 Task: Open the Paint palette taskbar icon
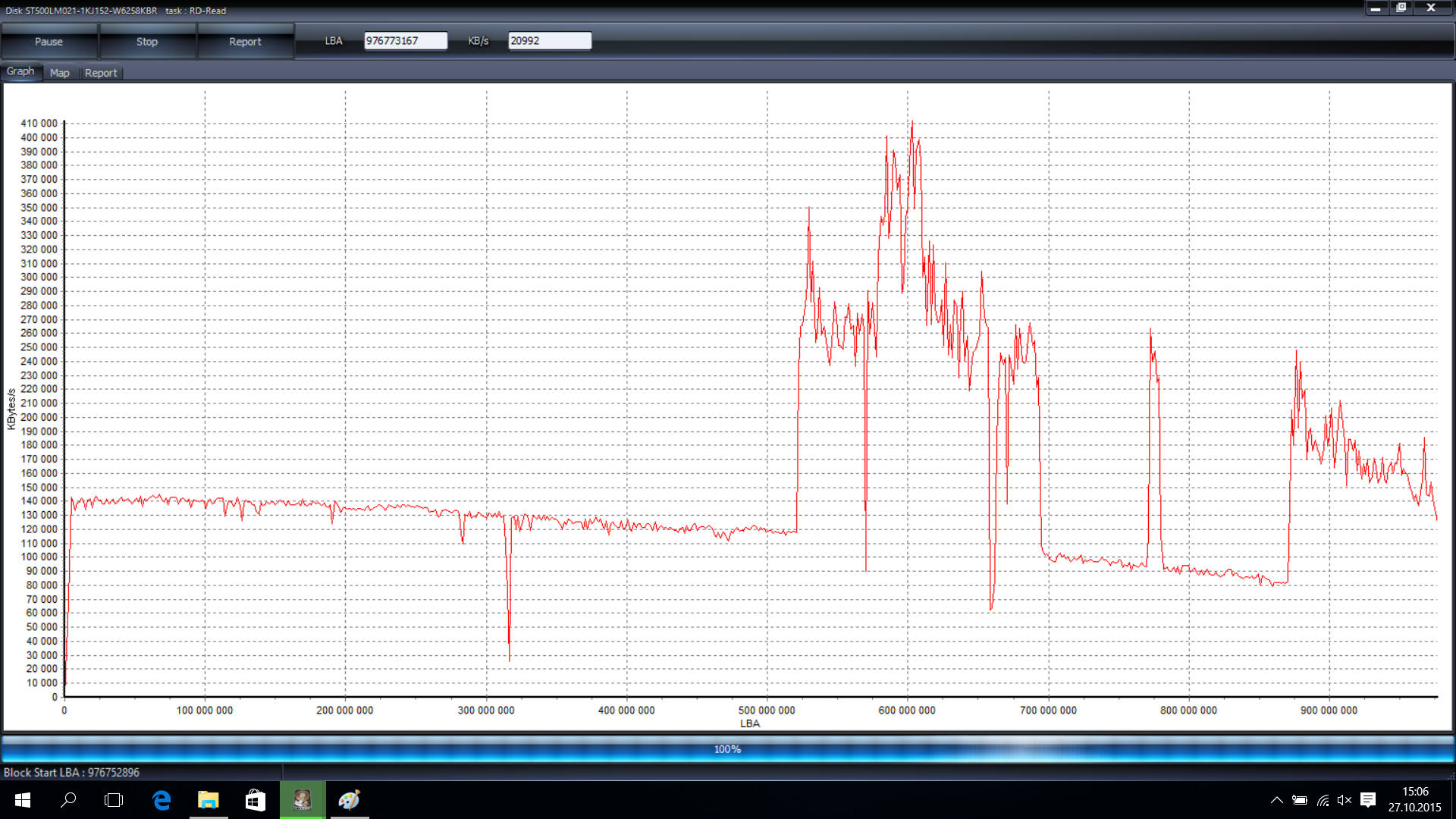[x=349, y=800]
